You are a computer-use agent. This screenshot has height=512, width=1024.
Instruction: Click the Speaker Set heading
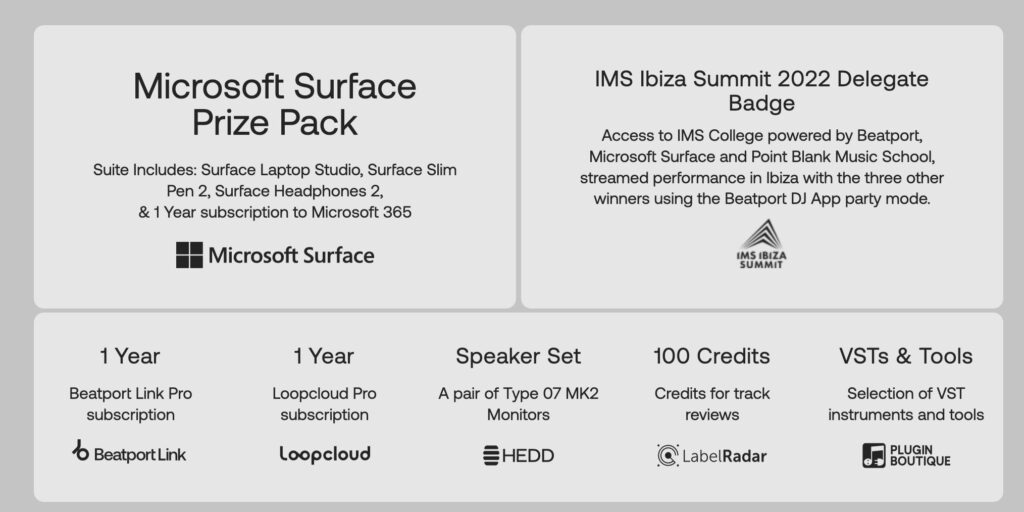[518, 356]
